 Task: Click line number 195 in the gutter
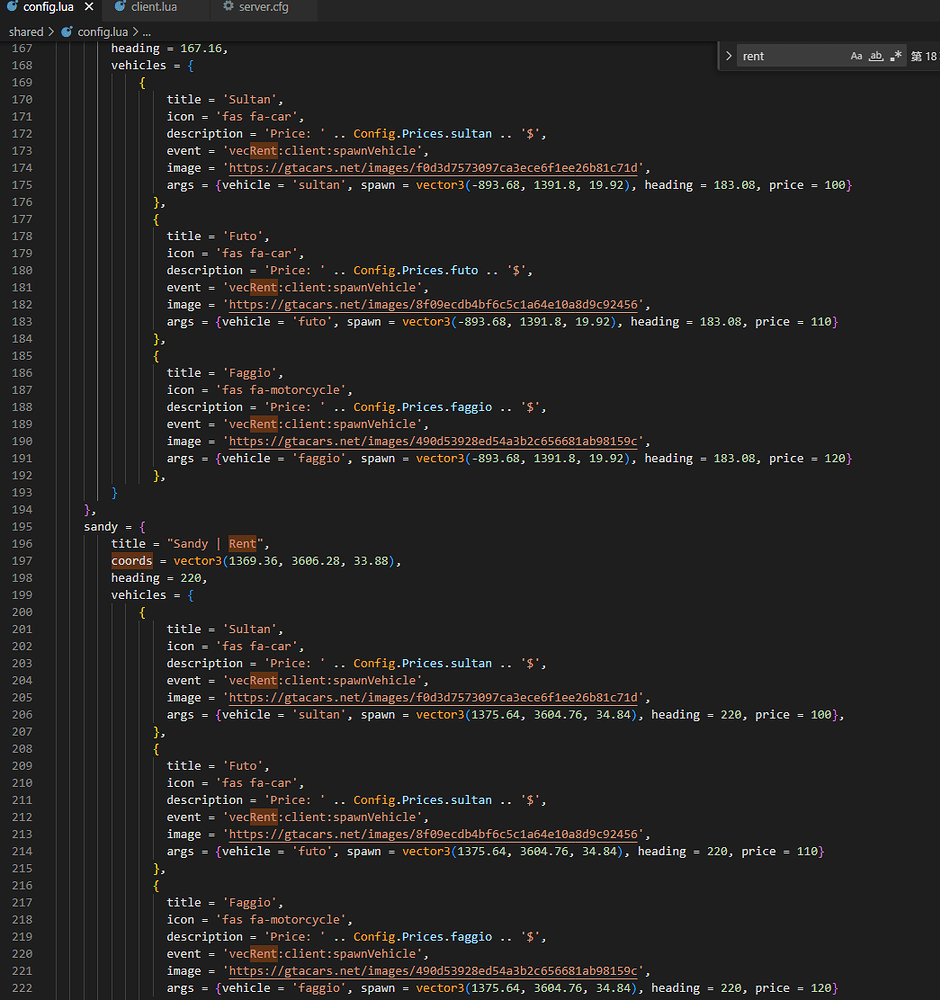[22, 527]
